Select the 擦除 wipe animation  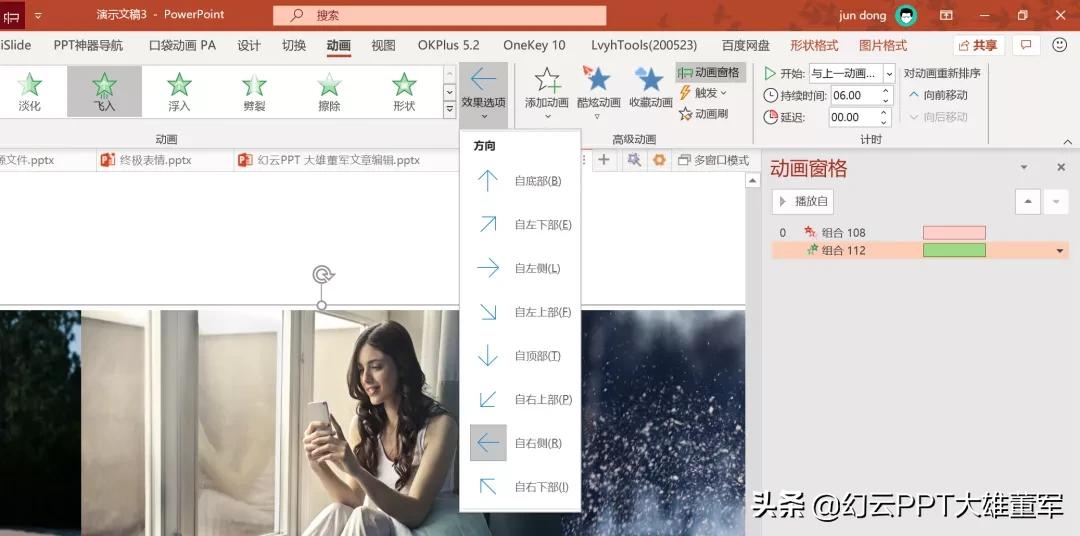coord(329,92)
